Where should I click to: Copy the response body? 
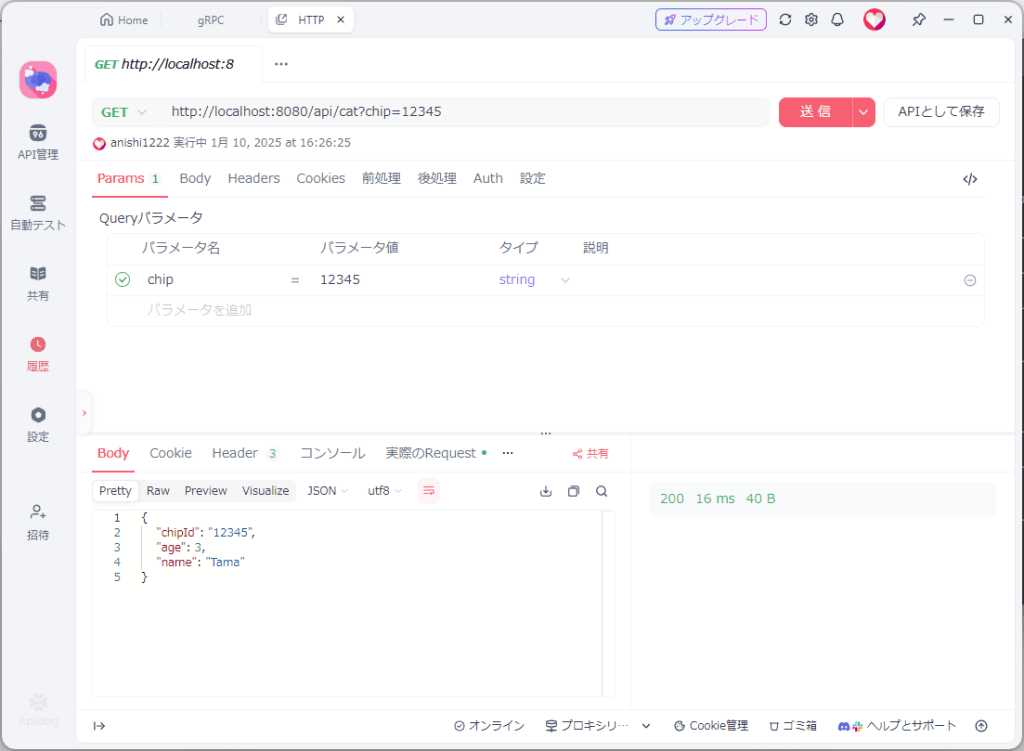coord(573,491)
